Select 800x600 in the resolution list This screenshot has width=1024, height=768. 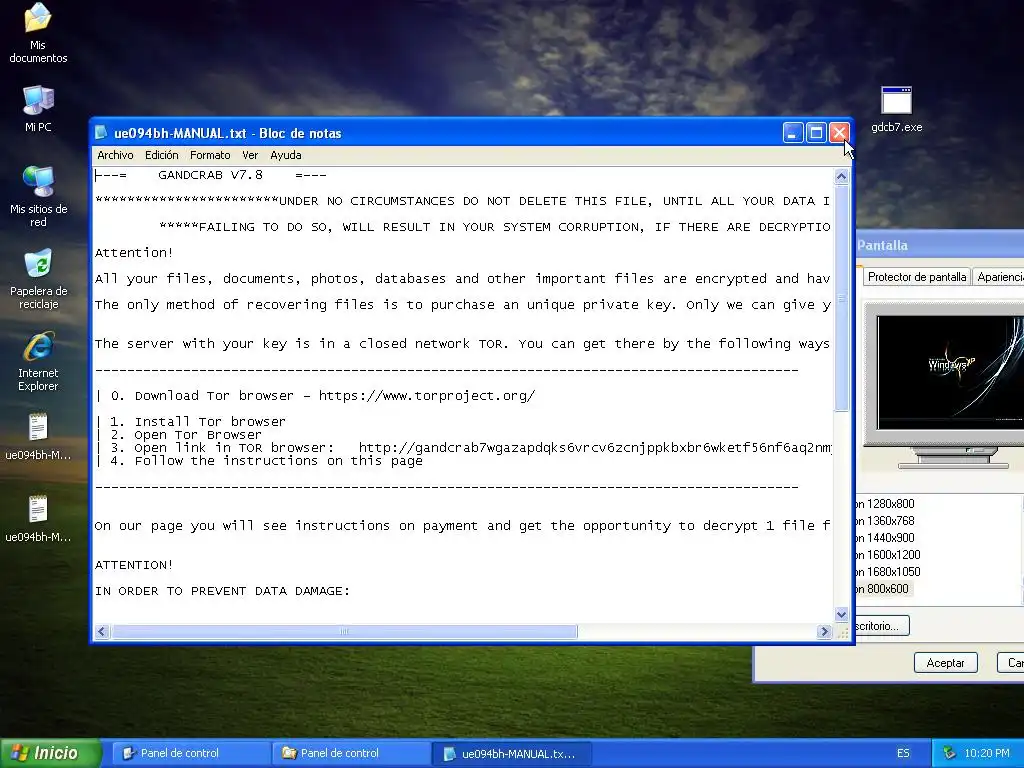pyautogui.click(x=882, y=588)
